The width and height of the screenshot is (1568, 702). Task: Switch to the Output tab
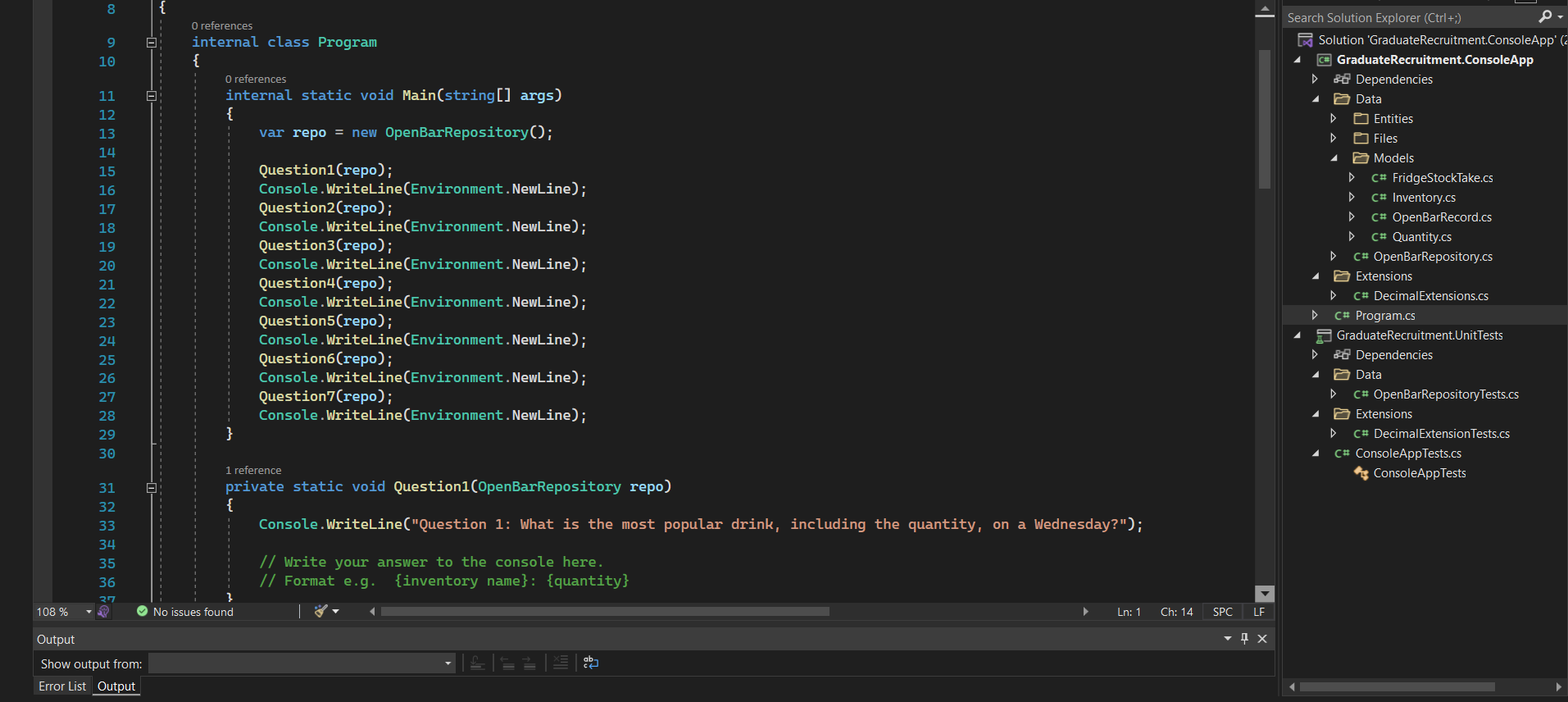(116, 686)
